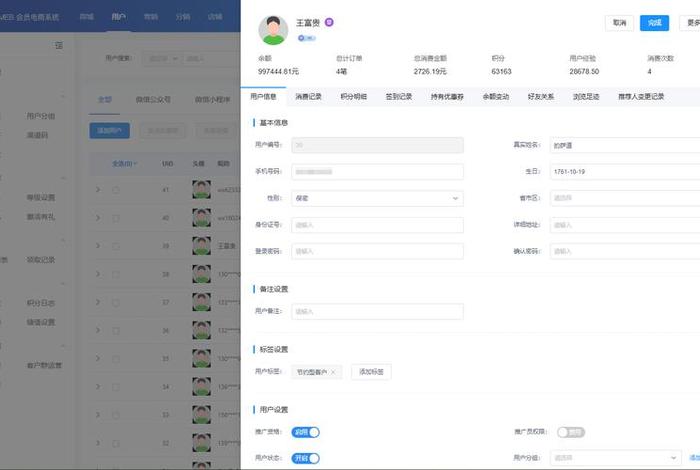Select the 全部 user list tab
The image size is (700, 470).
pos(104,100)
